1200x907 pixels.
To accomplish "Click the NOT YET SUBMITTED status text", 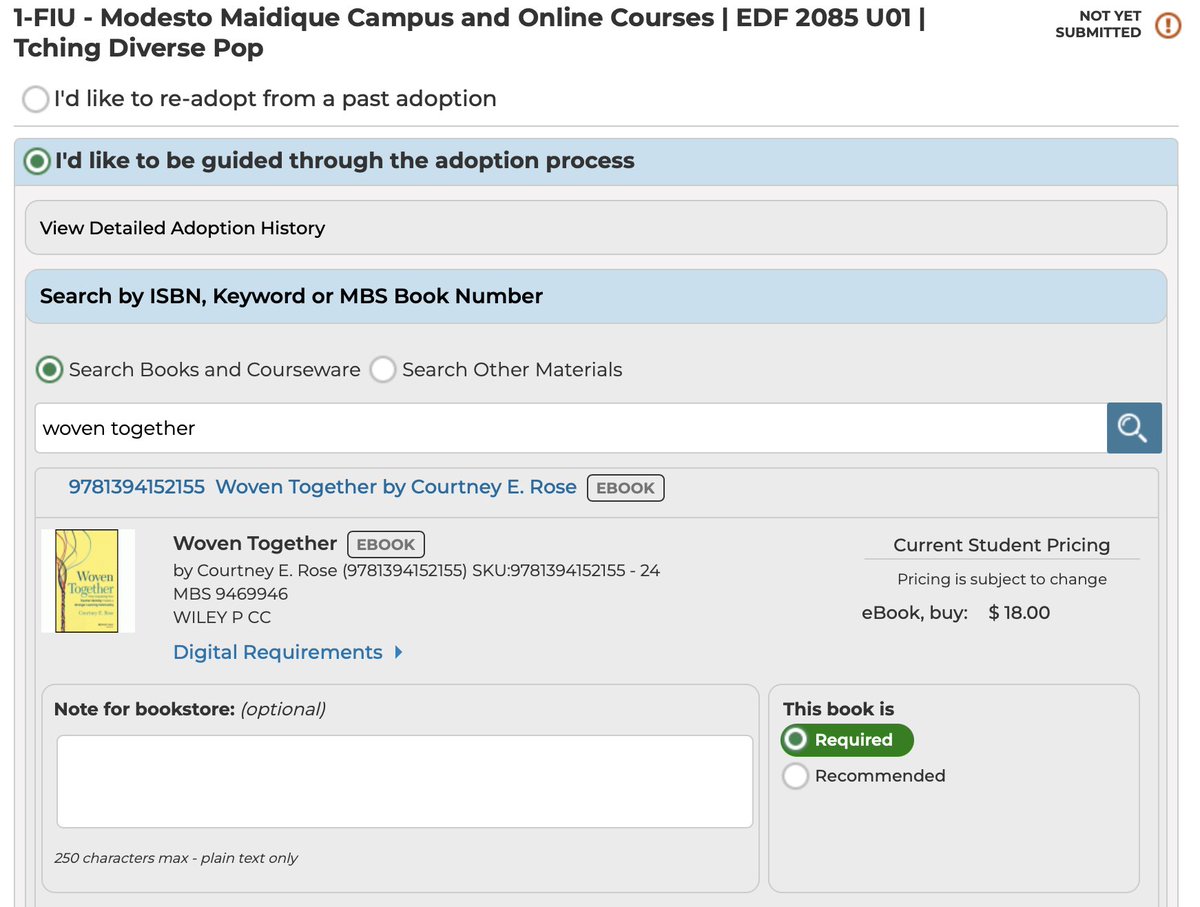I will 1098,25.
